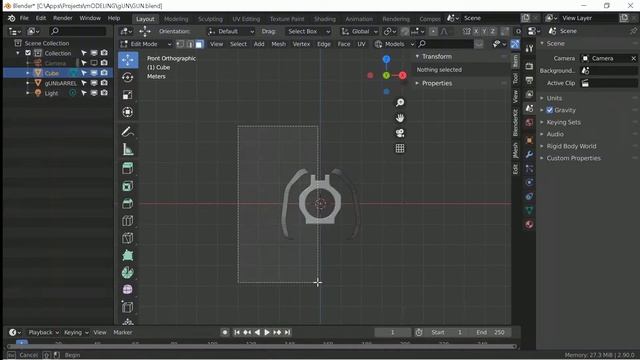Click the viewport zoom magnifier icon
The width and height of the screenshot is (640, 360).
(x=400, y=102)
